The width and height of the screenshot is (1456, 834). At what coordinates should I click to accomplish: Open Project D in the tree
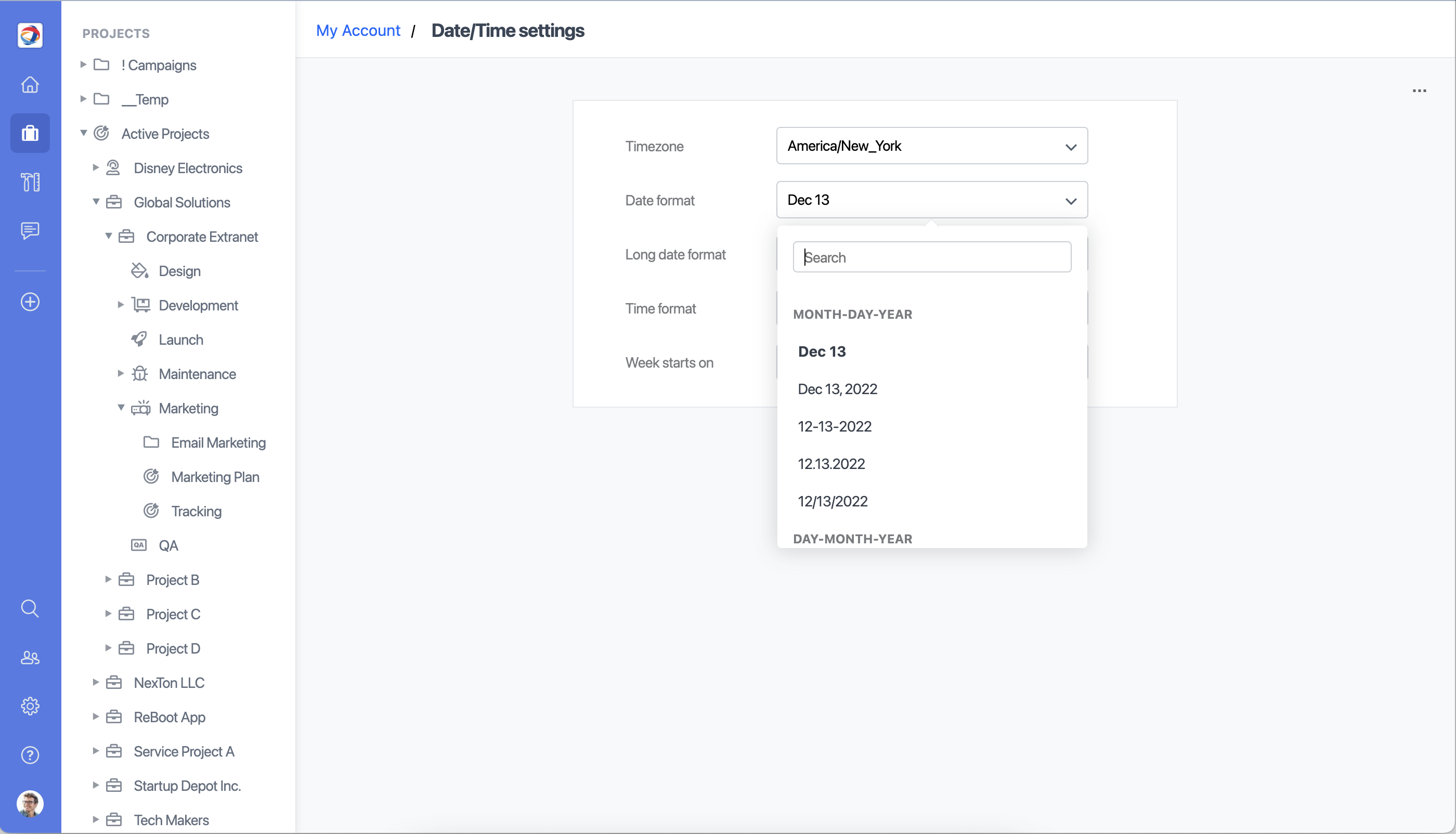click(173, 648)
